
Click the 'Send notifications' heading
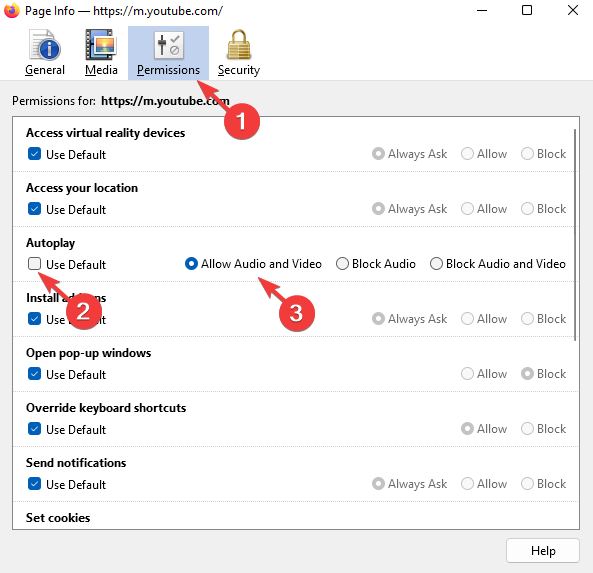pos(76,463)
